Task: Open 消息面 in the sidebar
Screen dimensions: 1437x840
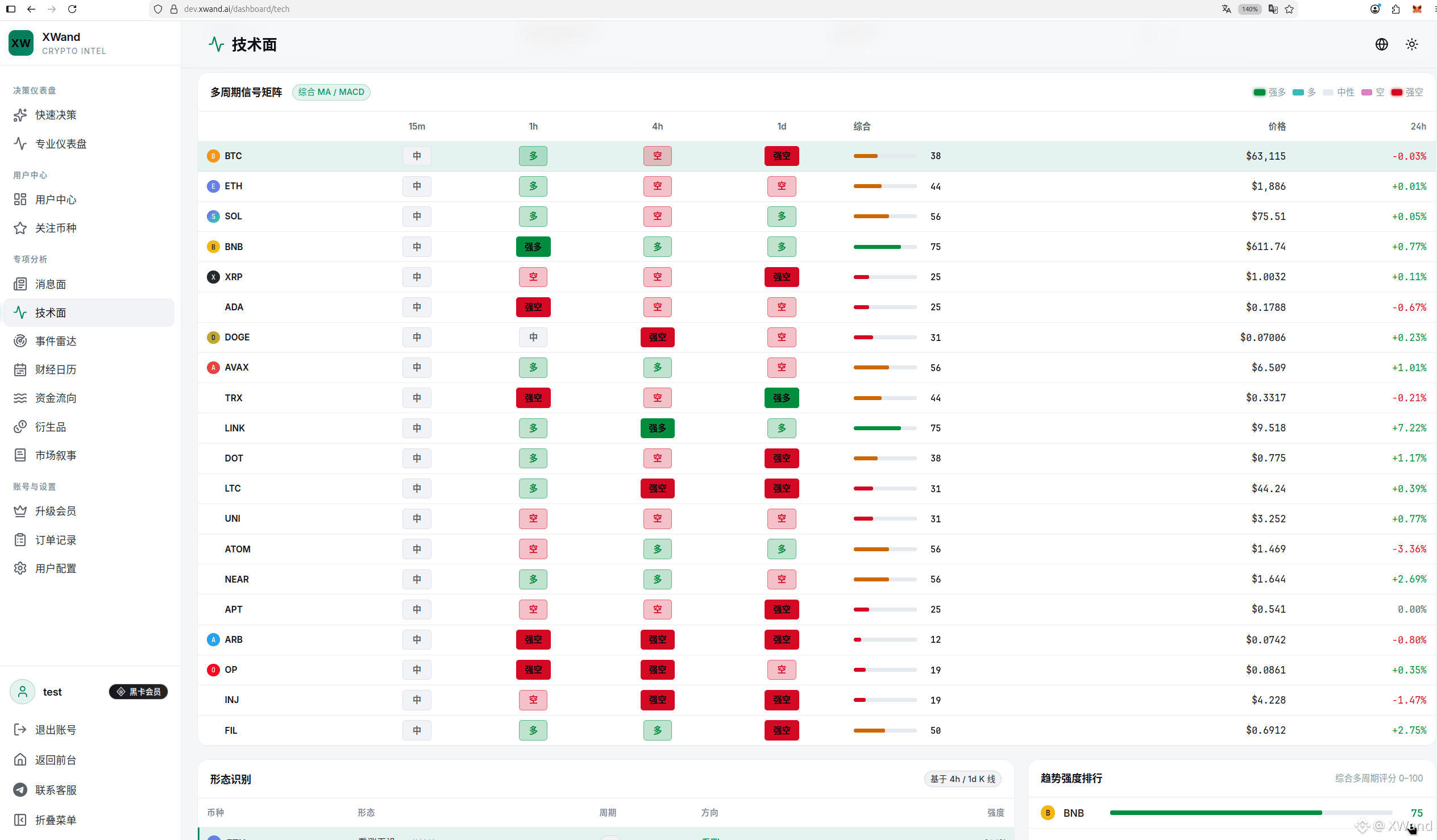Action: pos(89,284)
